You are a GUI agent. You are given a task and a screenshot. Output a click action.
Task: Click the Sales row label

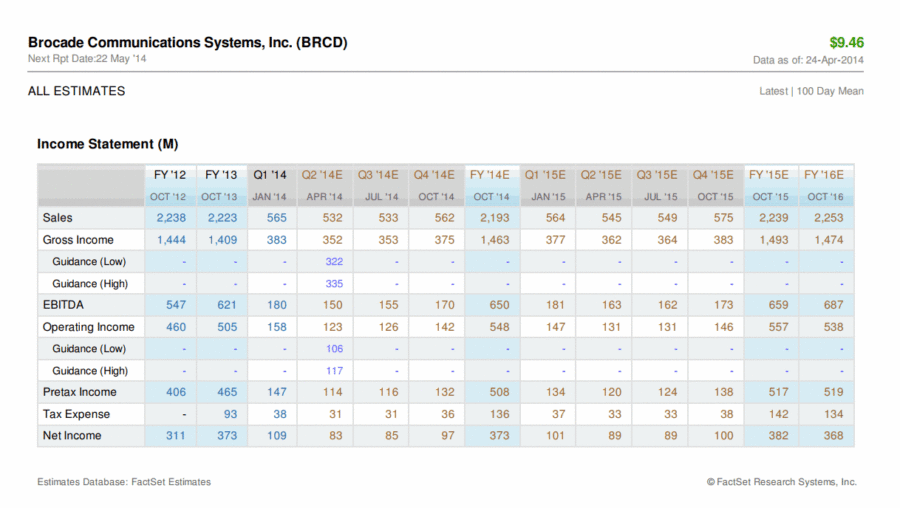pyautogui.click(x=57, y=218)
